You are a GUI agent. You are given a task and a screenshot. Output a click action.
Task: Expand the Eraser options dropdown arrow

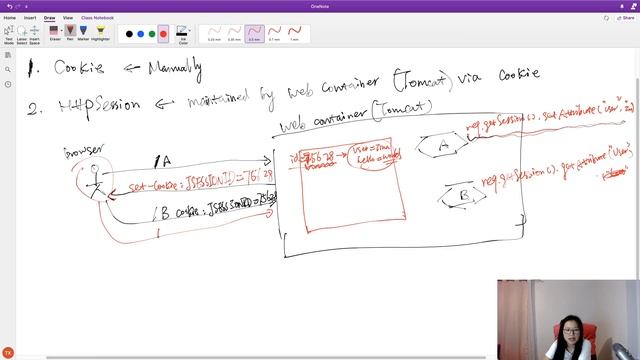click(62, 31)
